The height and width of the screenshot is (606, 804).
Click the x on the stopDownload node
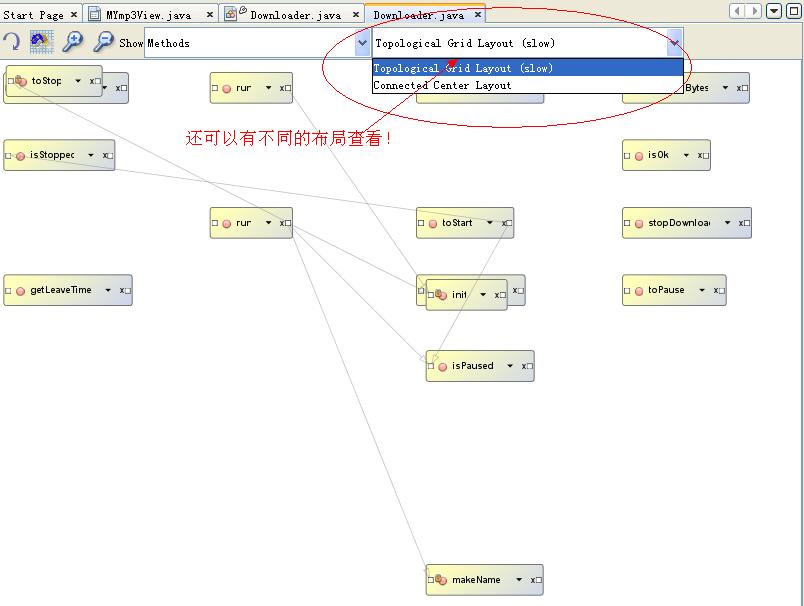[741, 223]
